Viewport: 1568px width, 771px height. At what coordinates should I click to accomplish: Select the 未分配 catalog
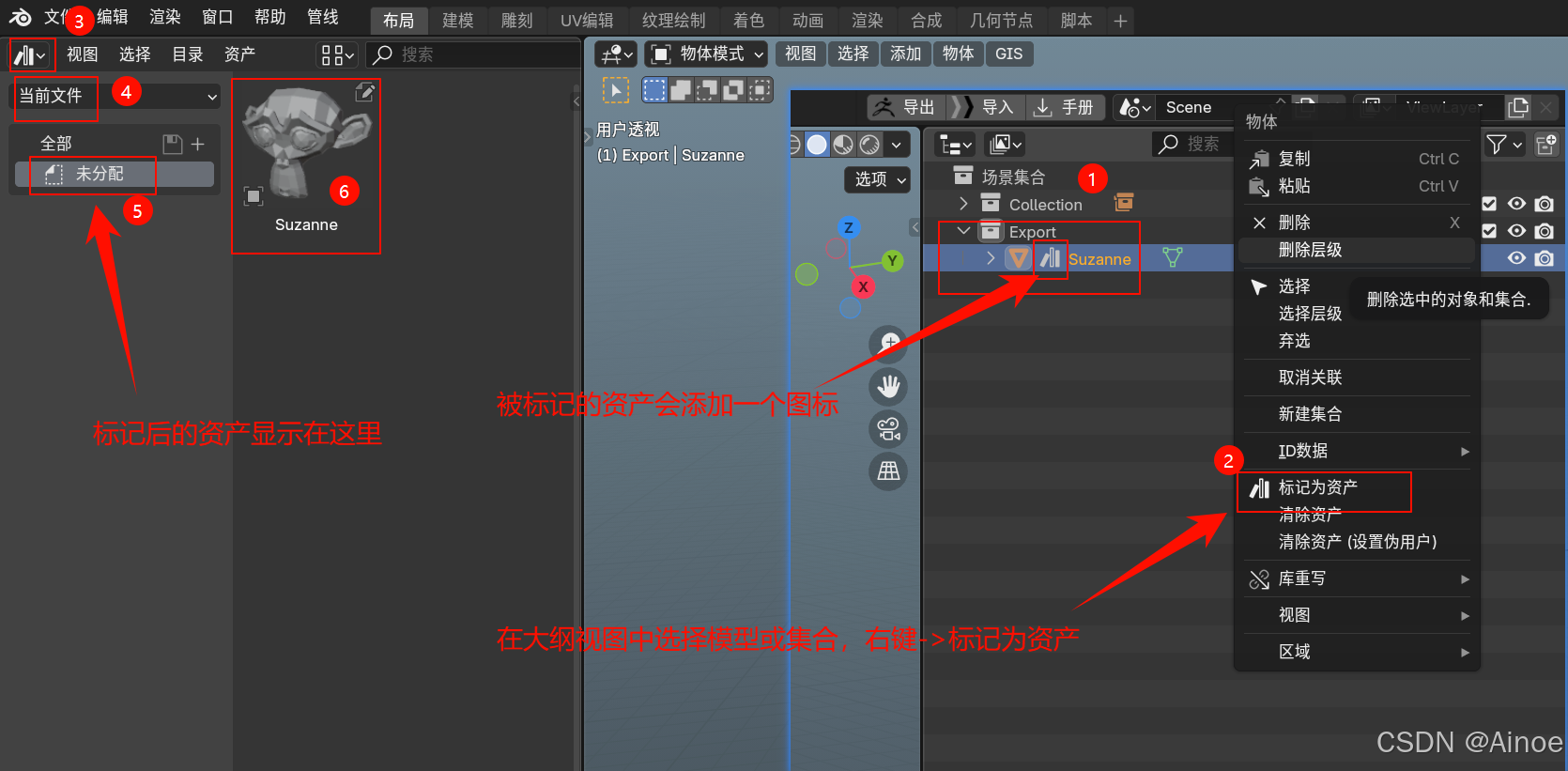coord(115,174)
